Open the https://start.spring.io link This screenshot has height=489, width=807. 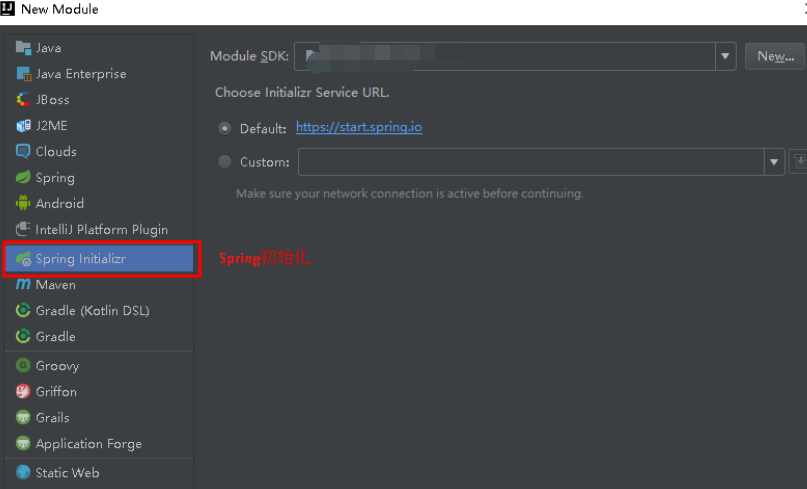tap(359, 127)
